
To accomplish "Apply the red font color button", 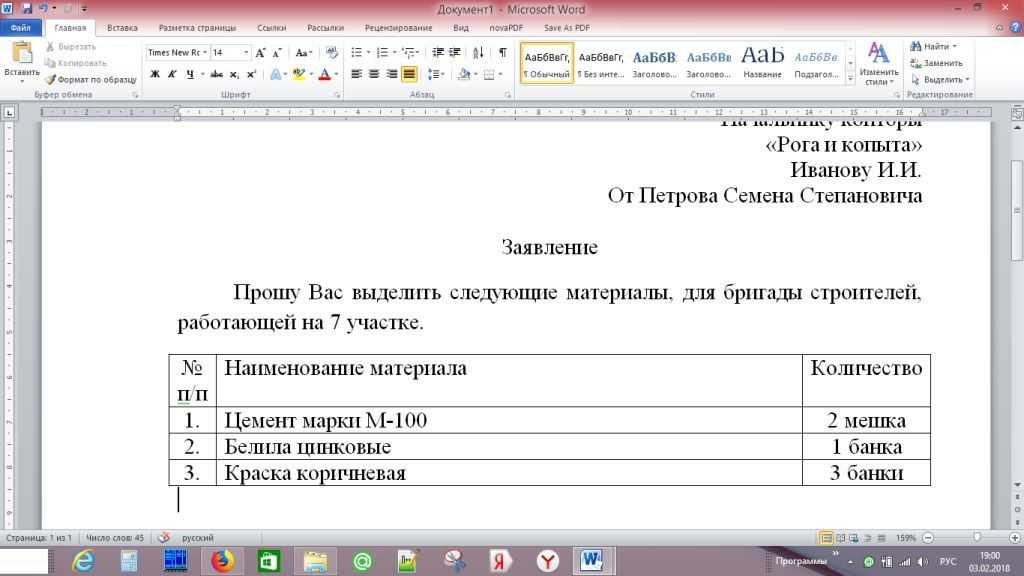I will coord(325,74).
